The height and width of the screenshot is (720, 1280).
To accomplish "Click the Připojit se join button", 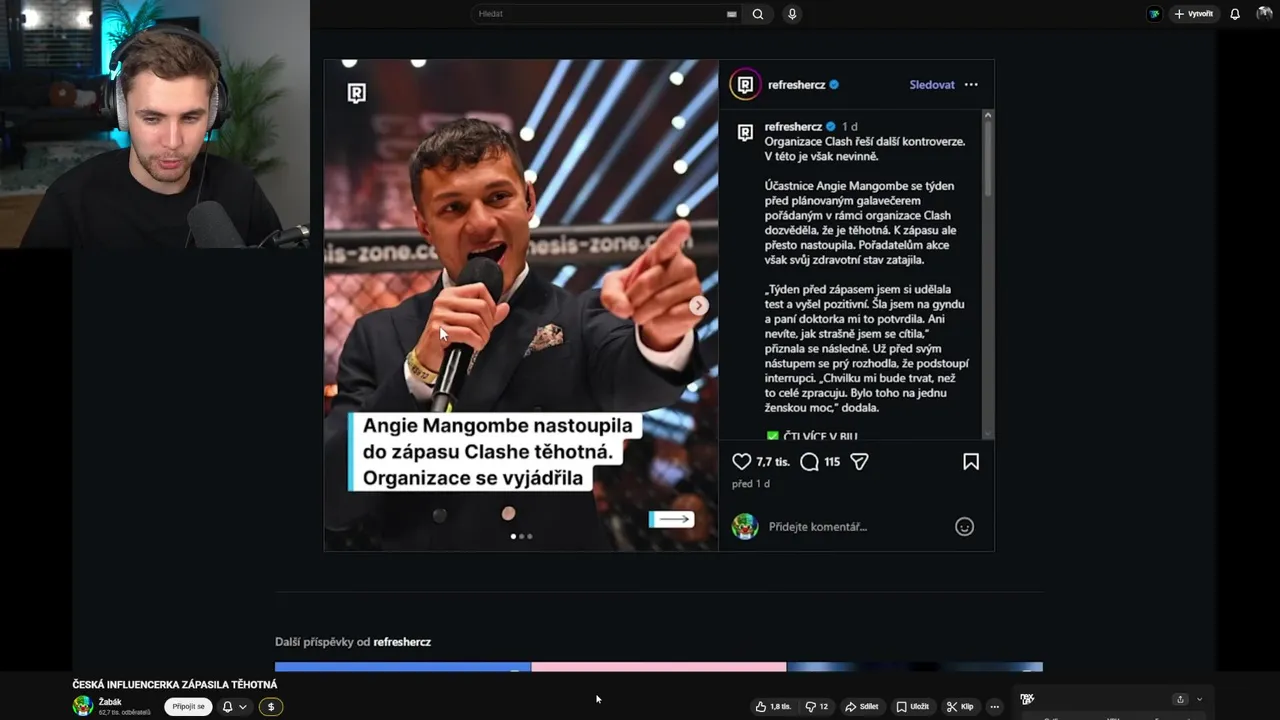I will [x=188, y=706].
